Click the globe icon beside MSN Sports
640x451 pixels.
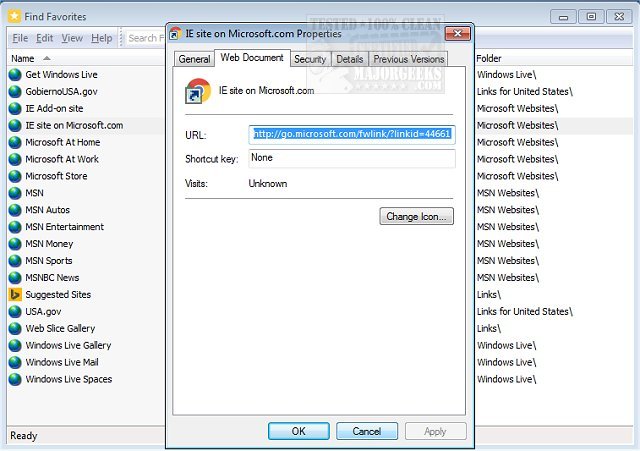pos(15,261)
